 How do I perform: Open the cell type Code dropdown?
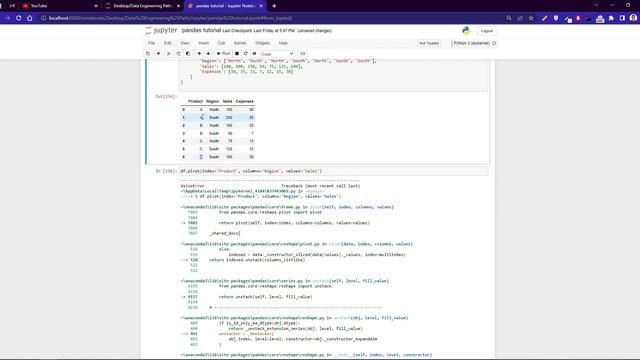[277, 54]
